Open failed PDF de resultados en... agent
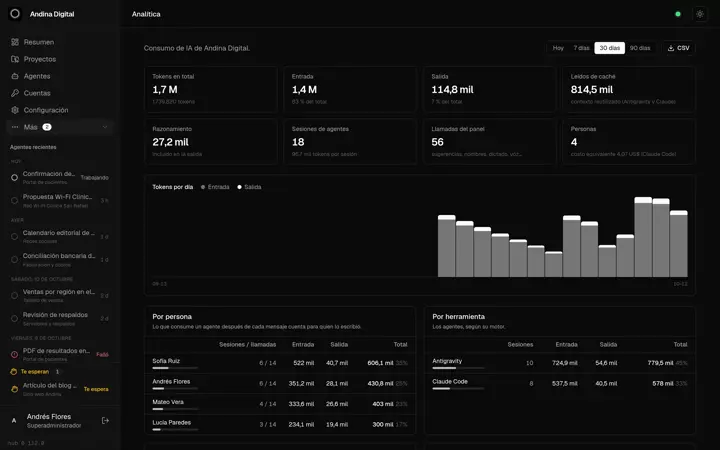720x450 pixels. click(x=60, y=354)
